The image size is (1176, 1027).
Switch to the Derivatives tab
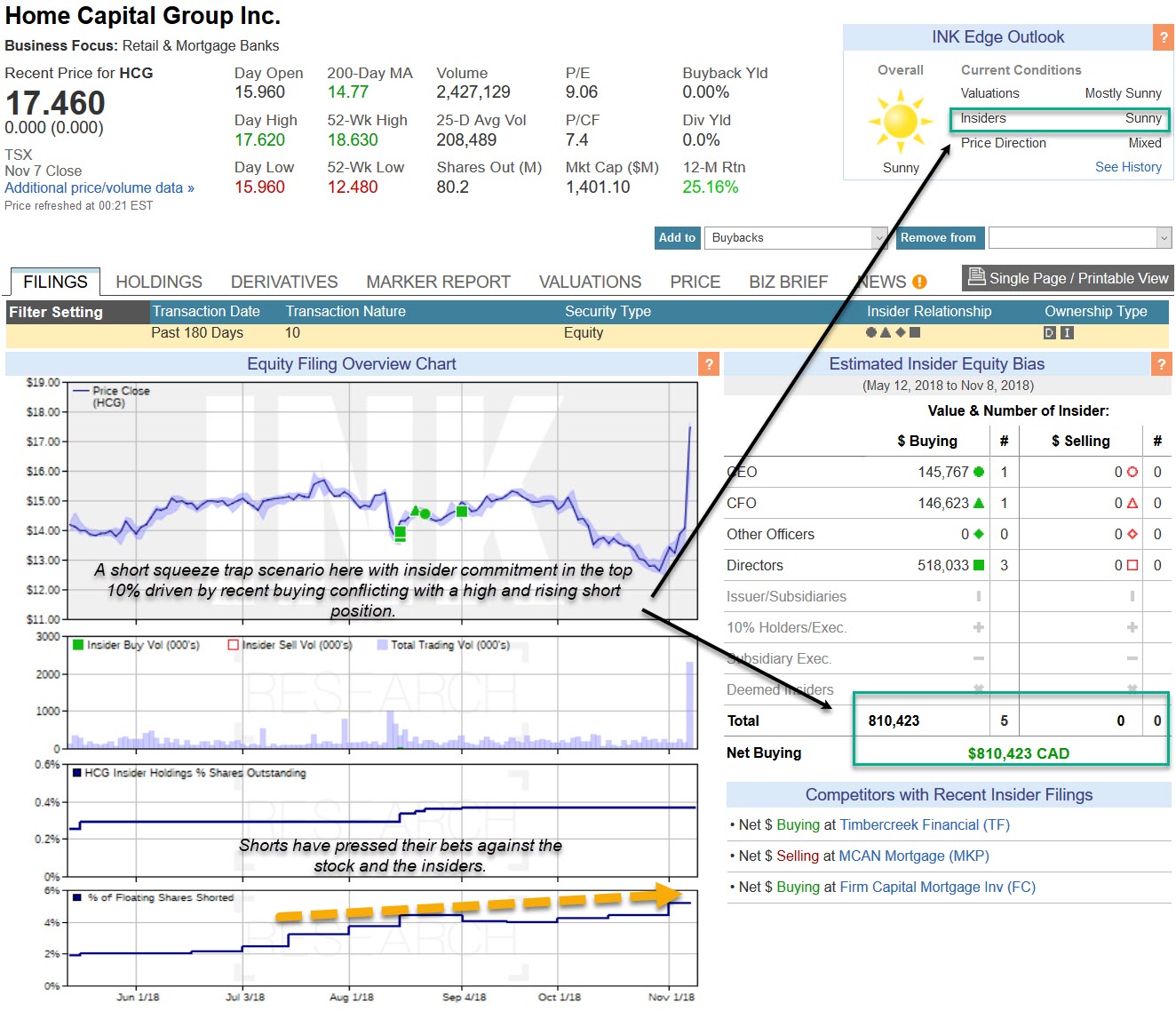[284, 282]
